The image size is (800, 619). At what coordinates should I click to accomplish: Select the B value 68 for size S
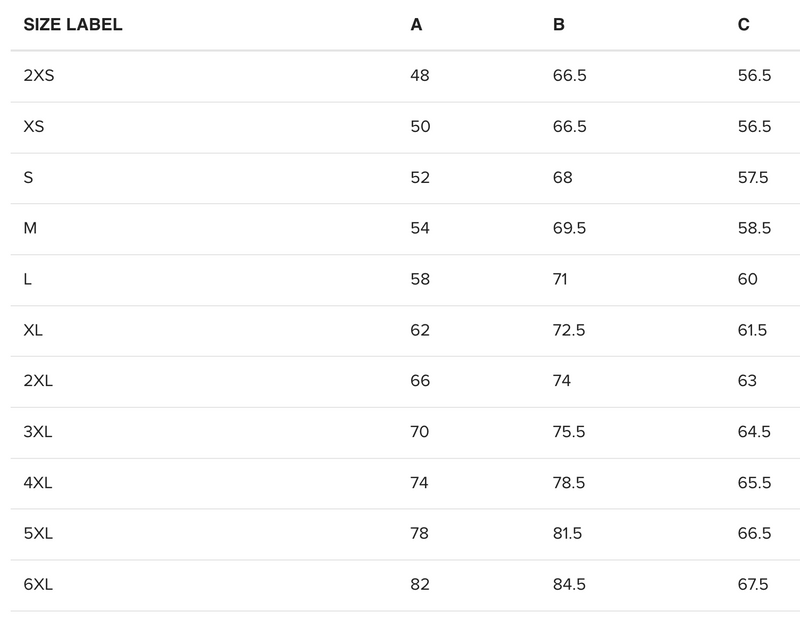point(563,178)
